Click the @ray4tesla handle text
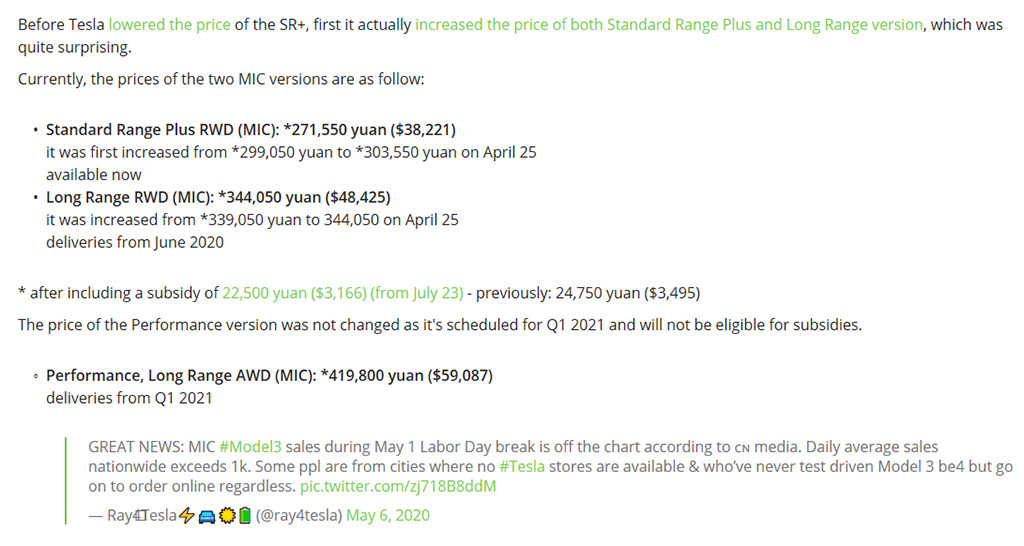This screenshot has height=546, width=1024. 299,515
